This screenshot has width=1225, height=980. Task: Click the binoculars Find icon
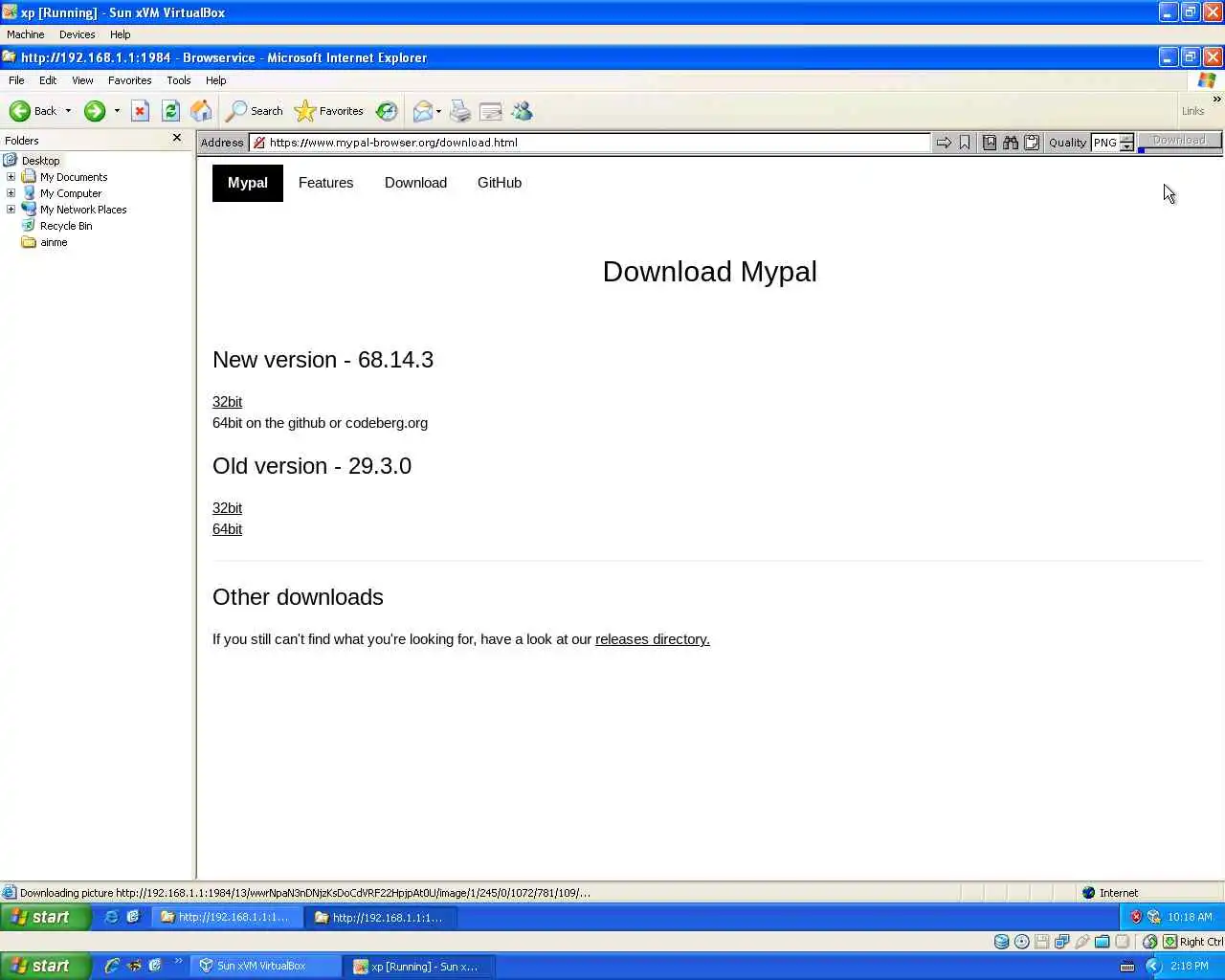tap(1011, 143)
